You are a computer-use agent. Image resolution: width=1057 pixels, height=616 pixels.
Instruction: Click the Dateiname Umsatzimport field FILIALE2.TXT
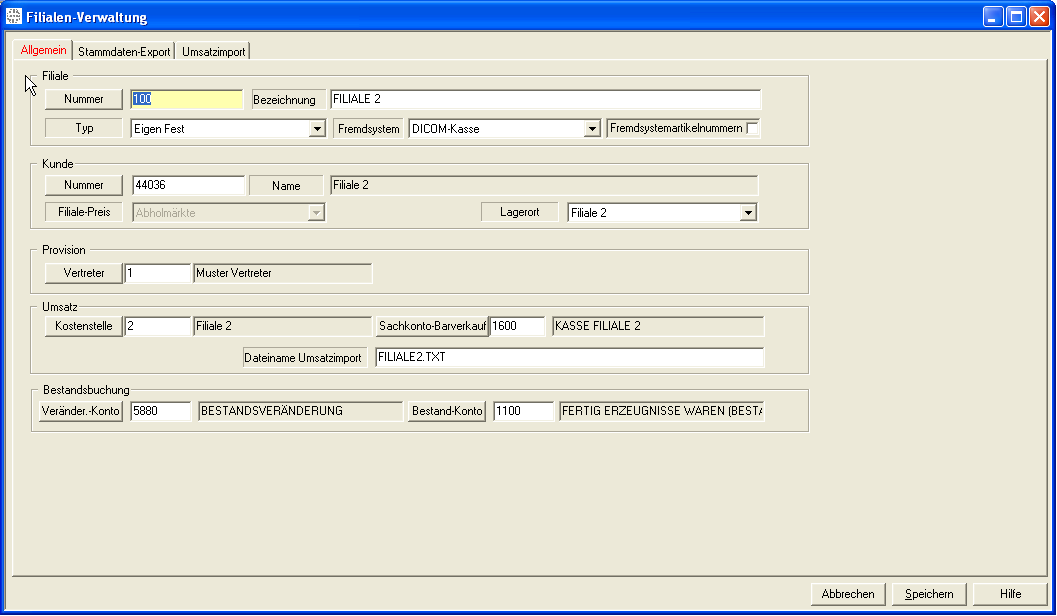[568, 358]
